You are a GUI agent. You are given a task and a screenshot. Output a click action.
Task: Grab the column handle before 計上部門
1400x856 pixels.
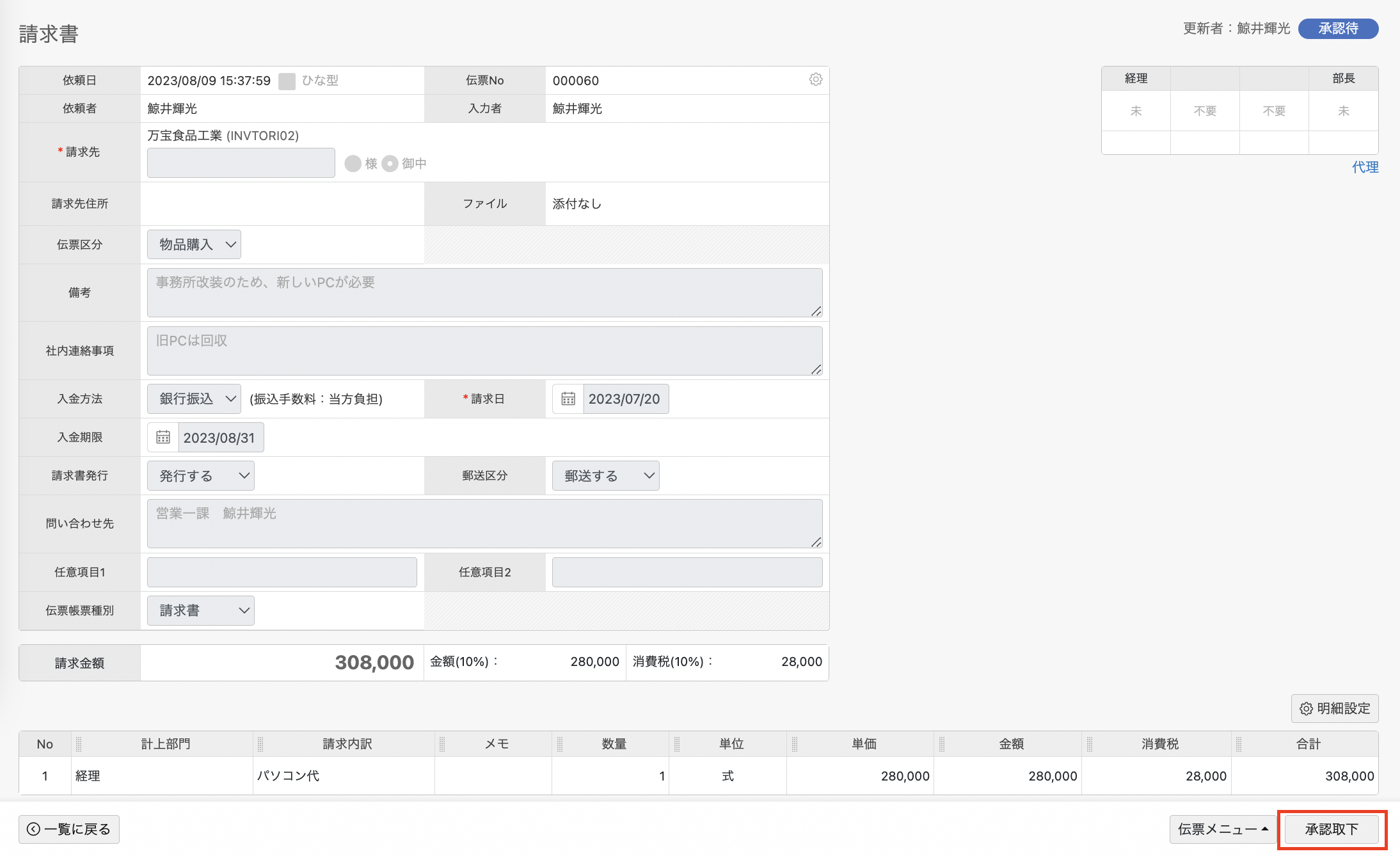coord(79,743)
